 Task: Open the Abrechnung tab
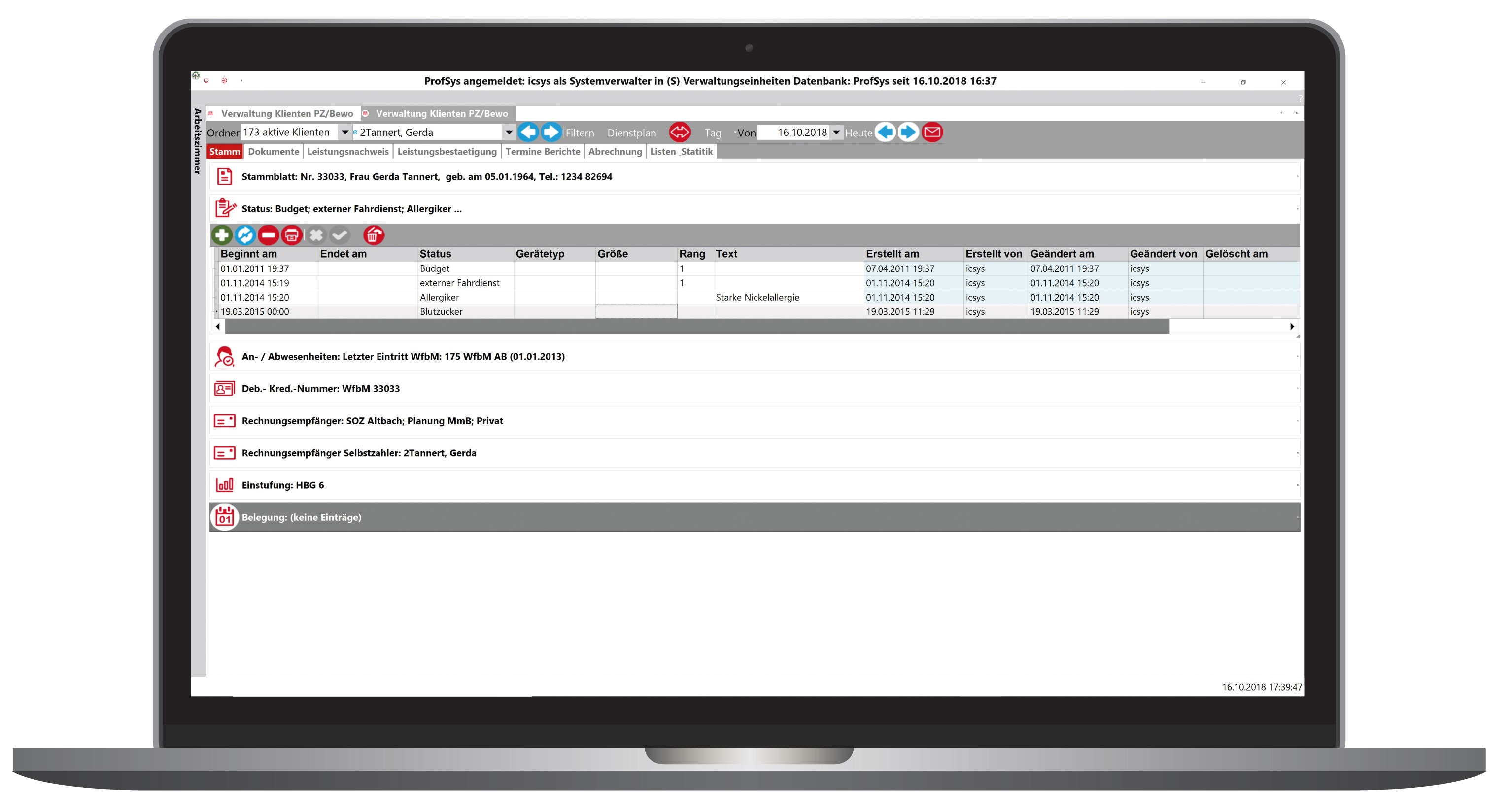point(615,152)
